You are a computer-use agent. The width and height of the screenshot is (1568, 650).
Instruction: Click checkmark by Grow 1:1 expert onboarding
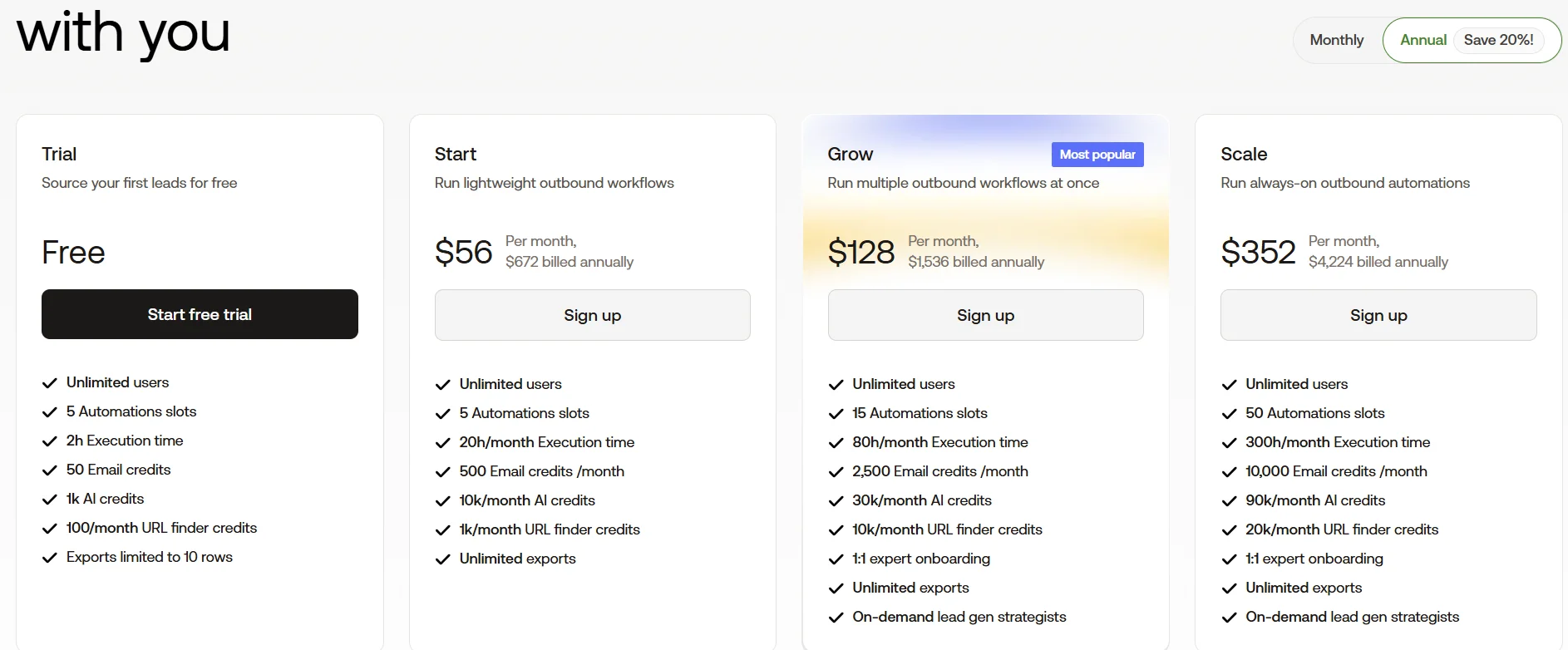click(x=836, y=559)
